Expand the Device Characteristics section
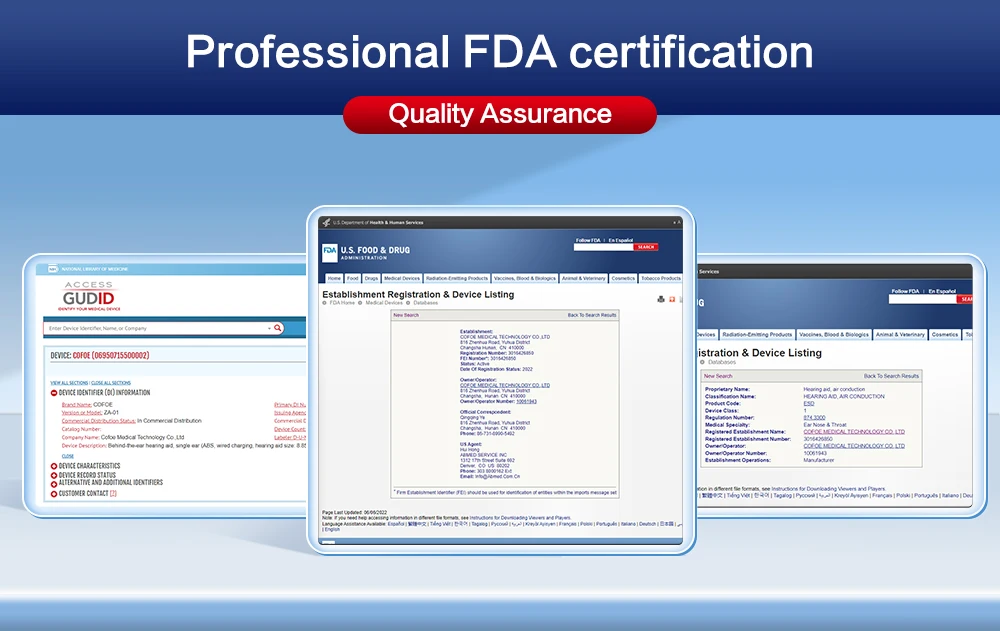The width and height of the screenshot is (1000, 631). coord(54,466)
